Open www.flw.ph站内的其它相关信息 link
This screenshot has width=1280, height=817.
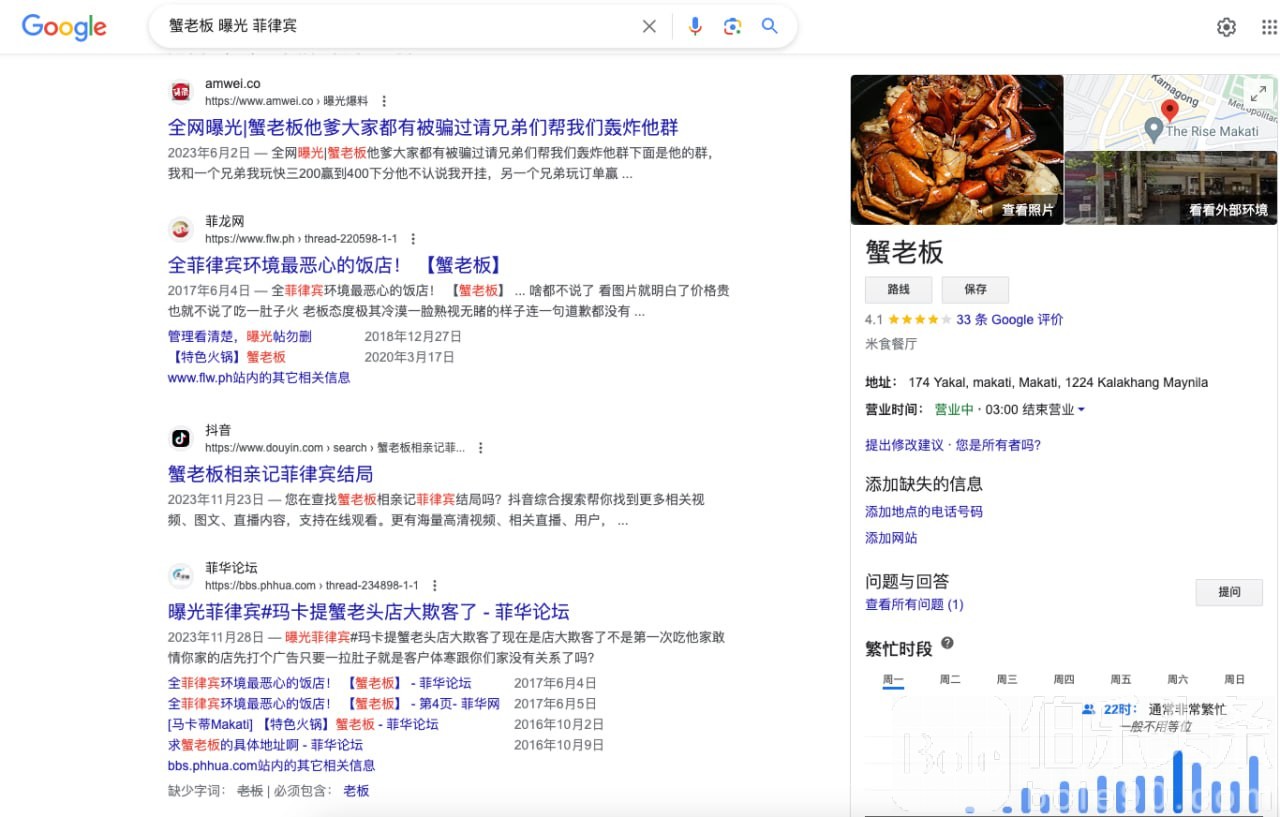259,378
